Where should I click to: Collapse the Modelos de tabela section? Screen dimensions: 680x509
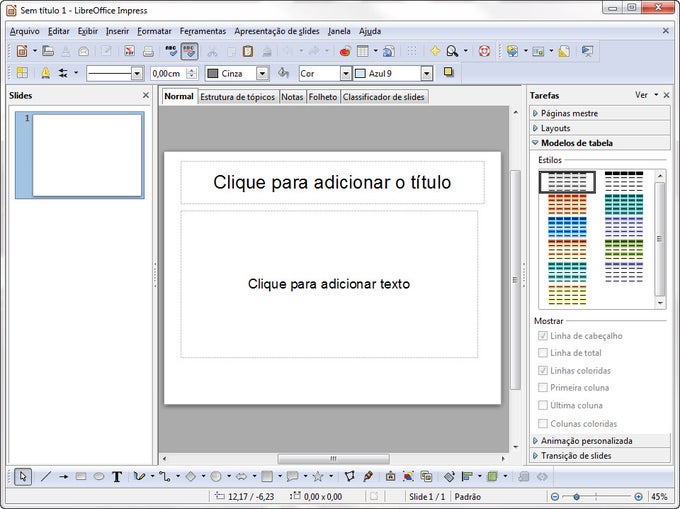600,143
